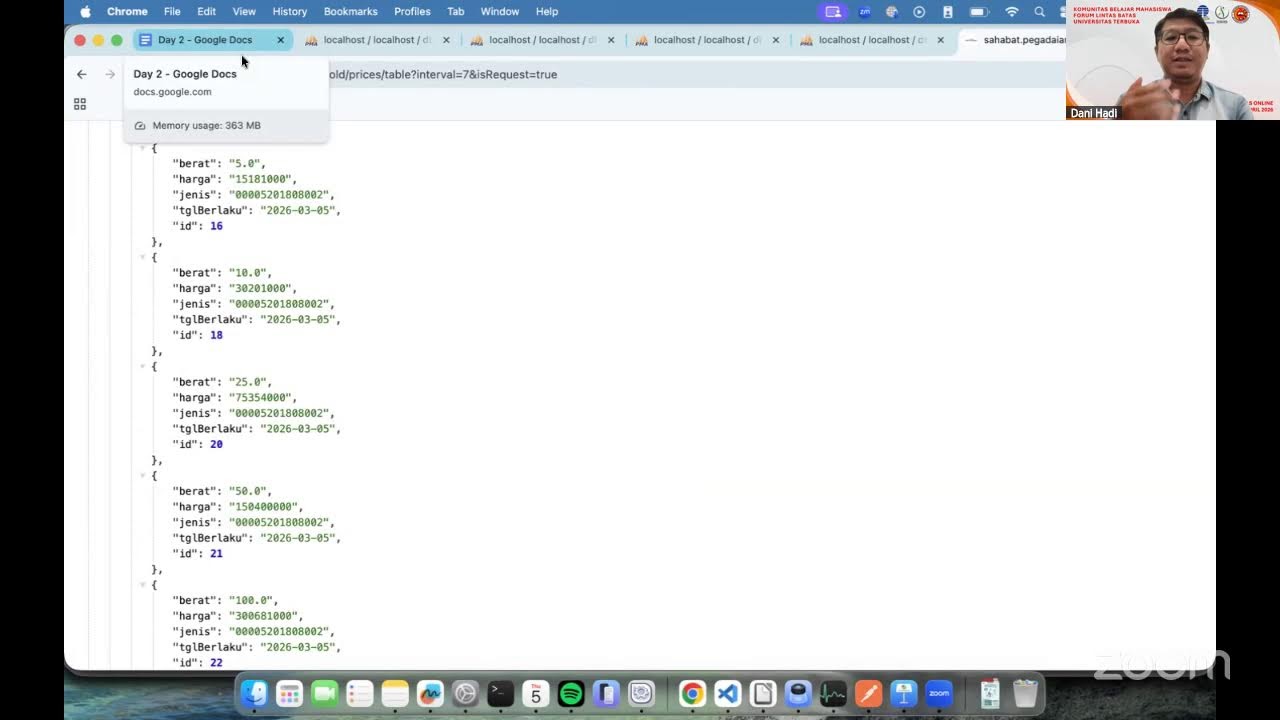Open the Edit menu
The image size is (1280, 720).
pyautogui.click(x=206, y=12)
